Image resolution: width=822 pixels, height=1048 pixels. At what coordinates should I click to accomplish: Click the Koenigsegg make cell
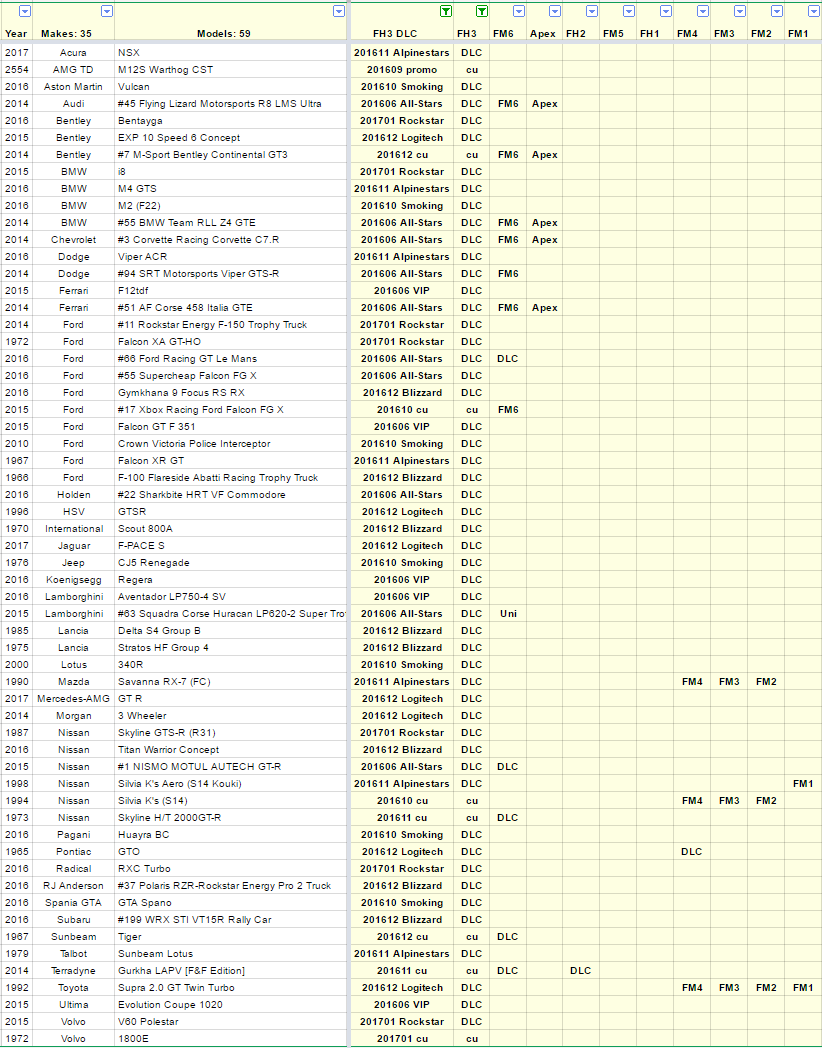(74, 580)
